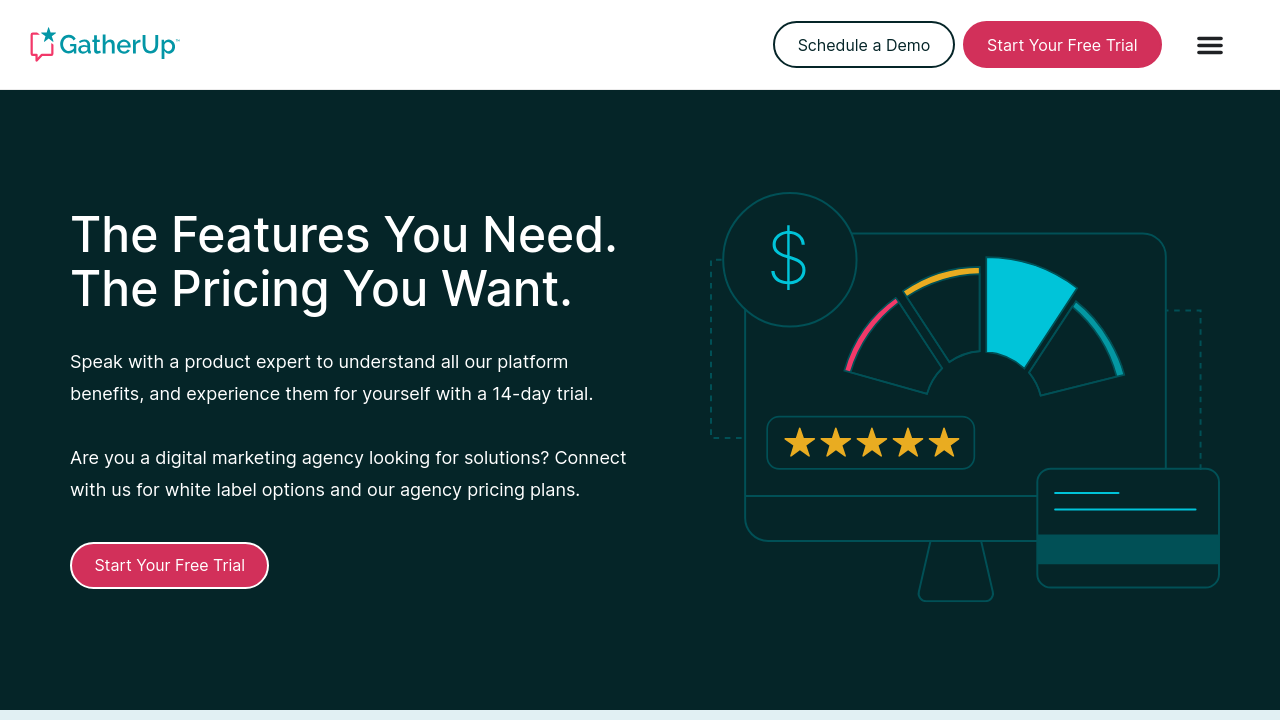Click the fifth gold star
1280x720 pixels.
943,442
